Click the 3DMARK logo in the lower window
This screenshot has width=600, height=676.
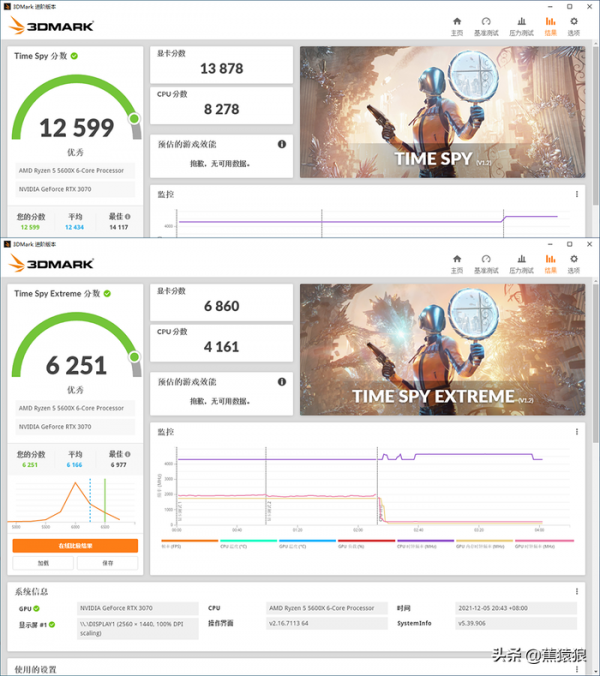click(52, 264)
